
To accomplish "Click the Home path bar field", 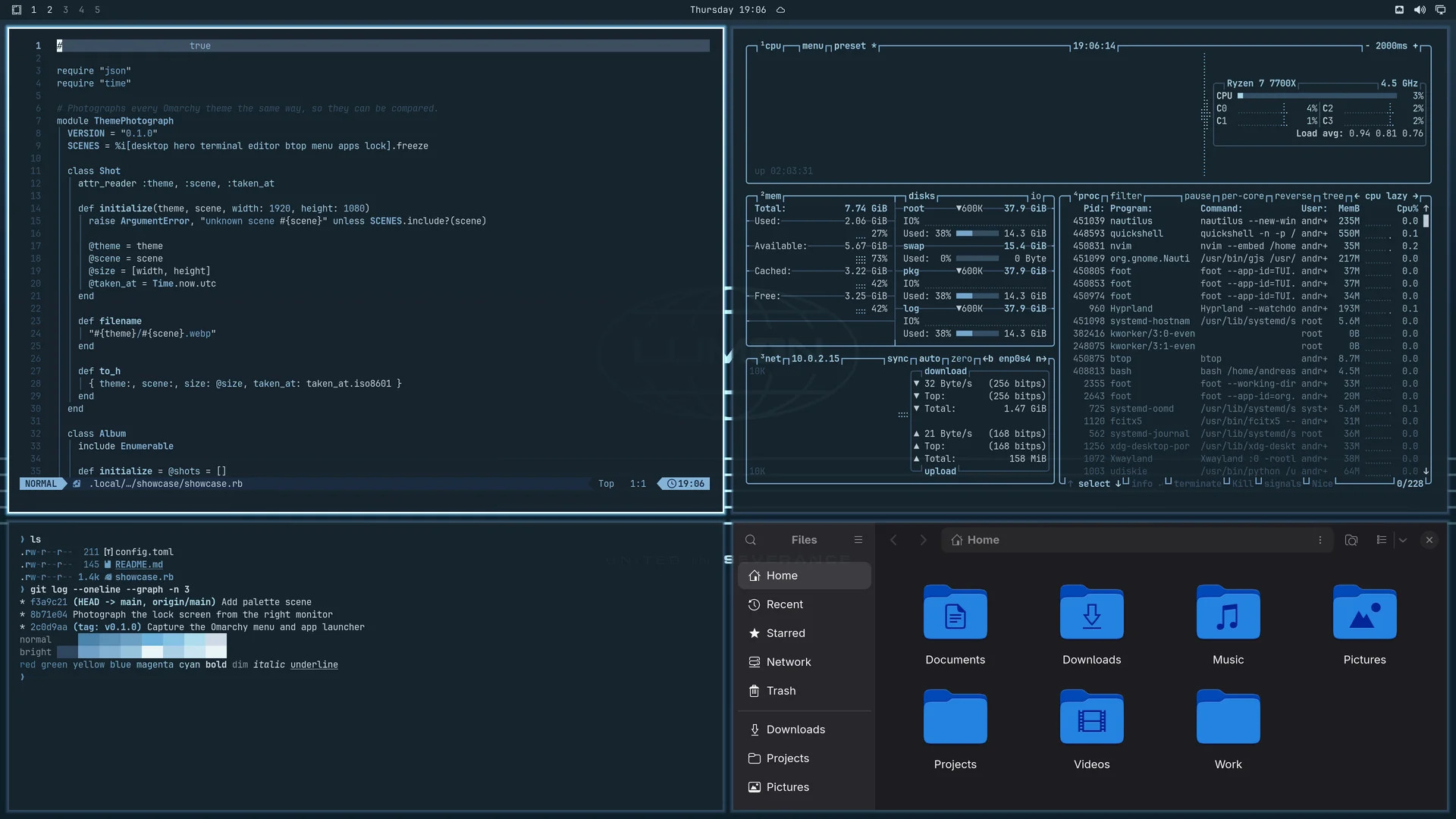I will coord(1137,540).
